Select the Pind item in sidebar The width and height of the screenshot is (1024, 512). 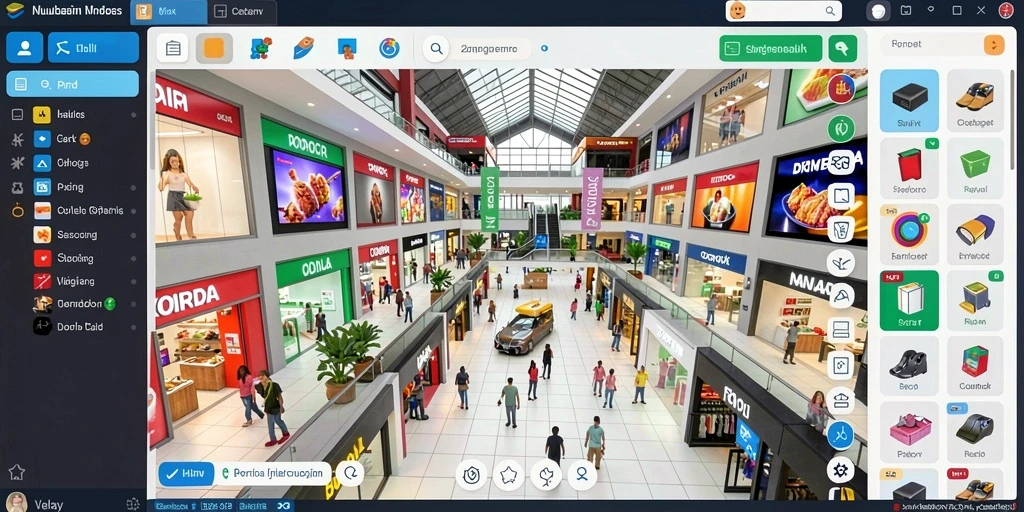point(72,84)
